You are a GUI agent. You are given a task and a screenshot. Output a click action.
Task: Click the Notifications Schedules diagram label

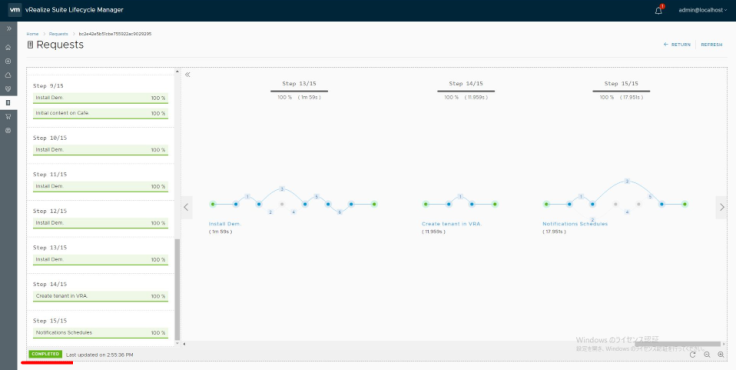pyautogui.click(x=575, y=224)
